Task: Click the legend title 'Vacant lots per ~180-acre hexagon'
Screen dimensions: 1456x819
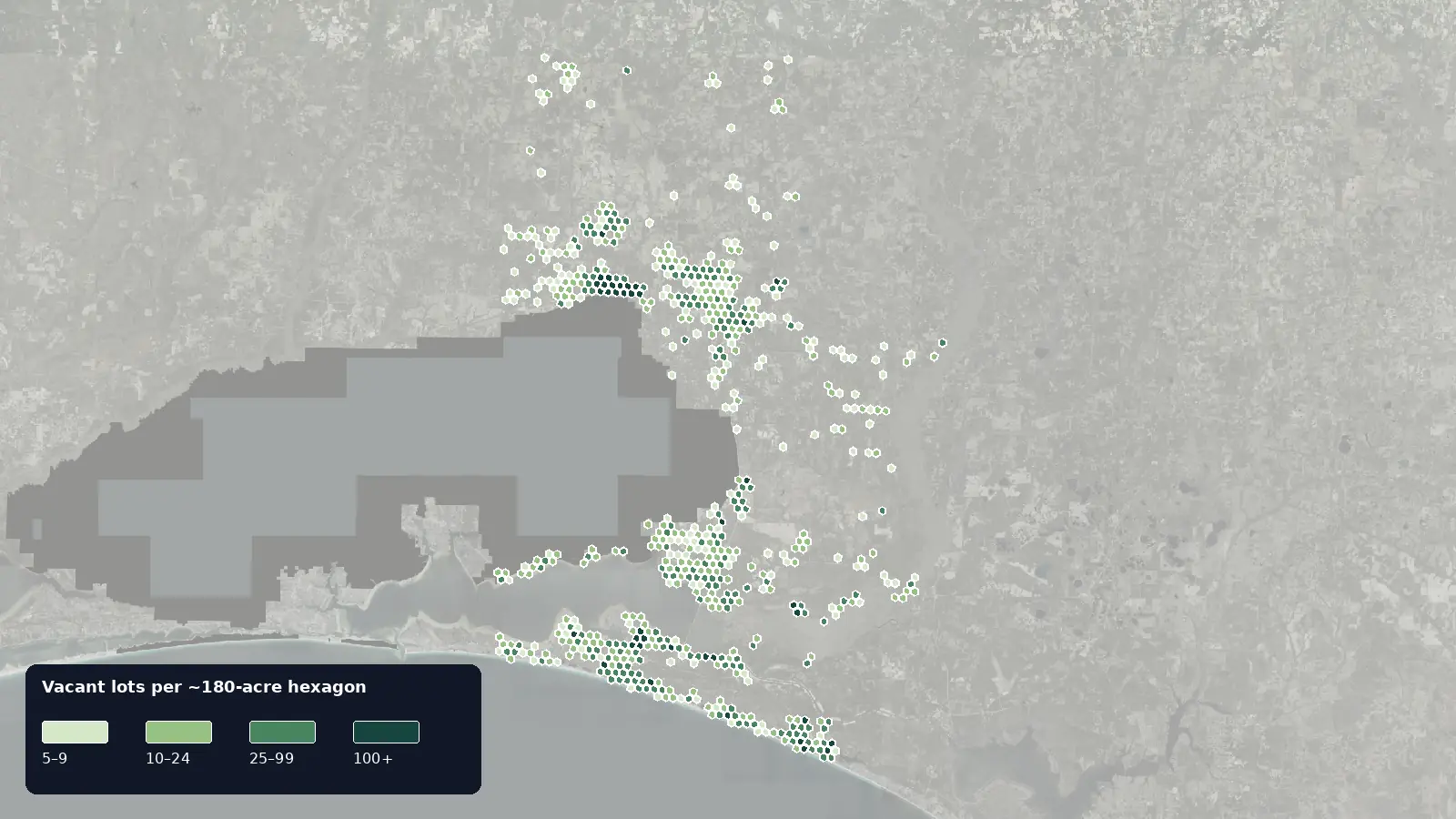Action: 204,687
